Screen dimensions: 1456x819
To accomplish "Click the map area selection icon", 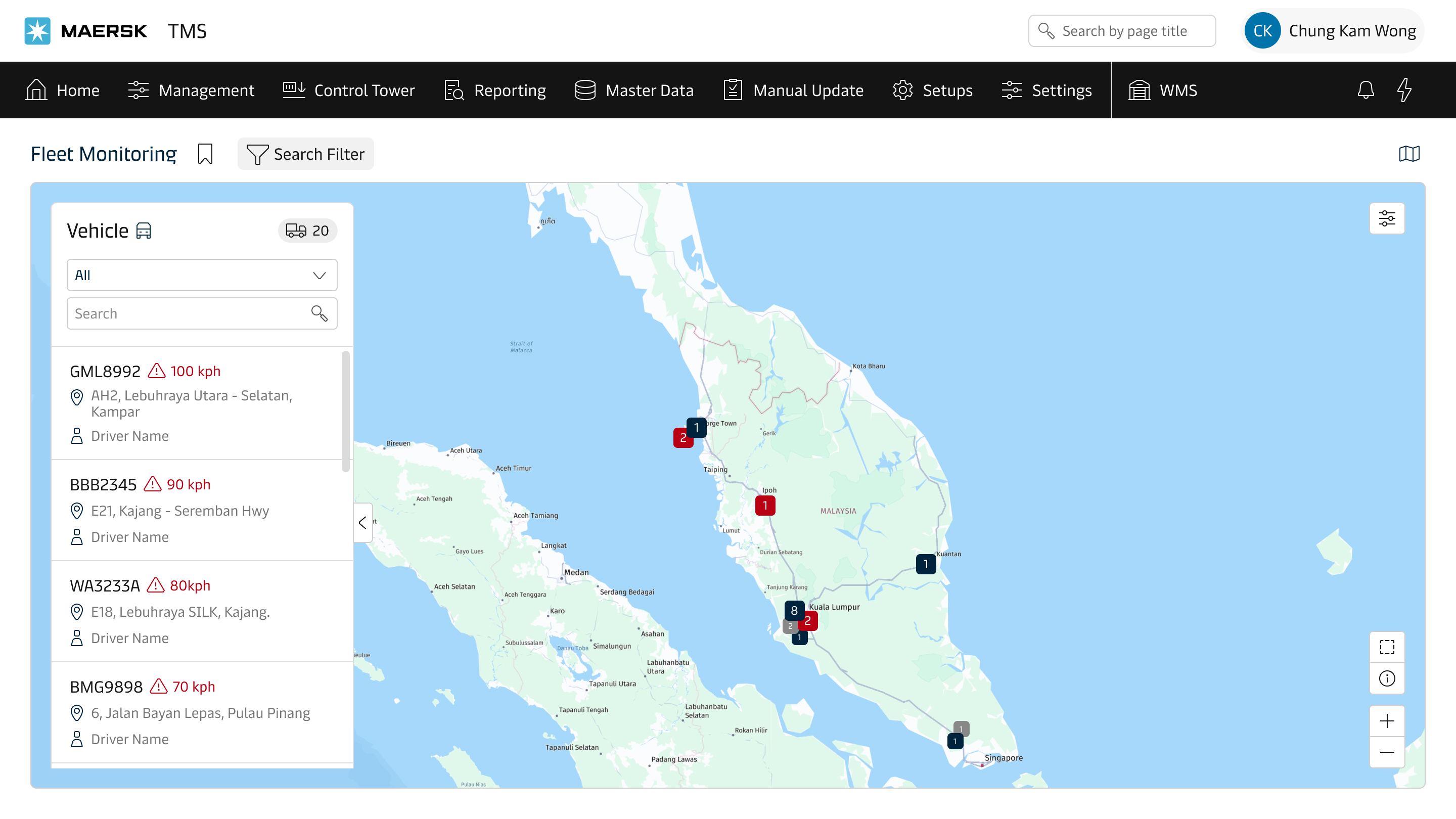I will pyautogui.click(x=1386, y=647).
